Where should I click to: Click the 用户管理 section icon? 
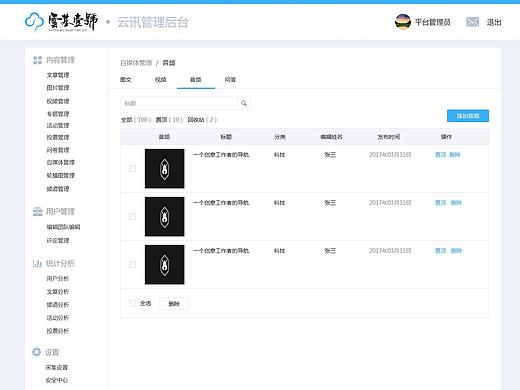37,211
